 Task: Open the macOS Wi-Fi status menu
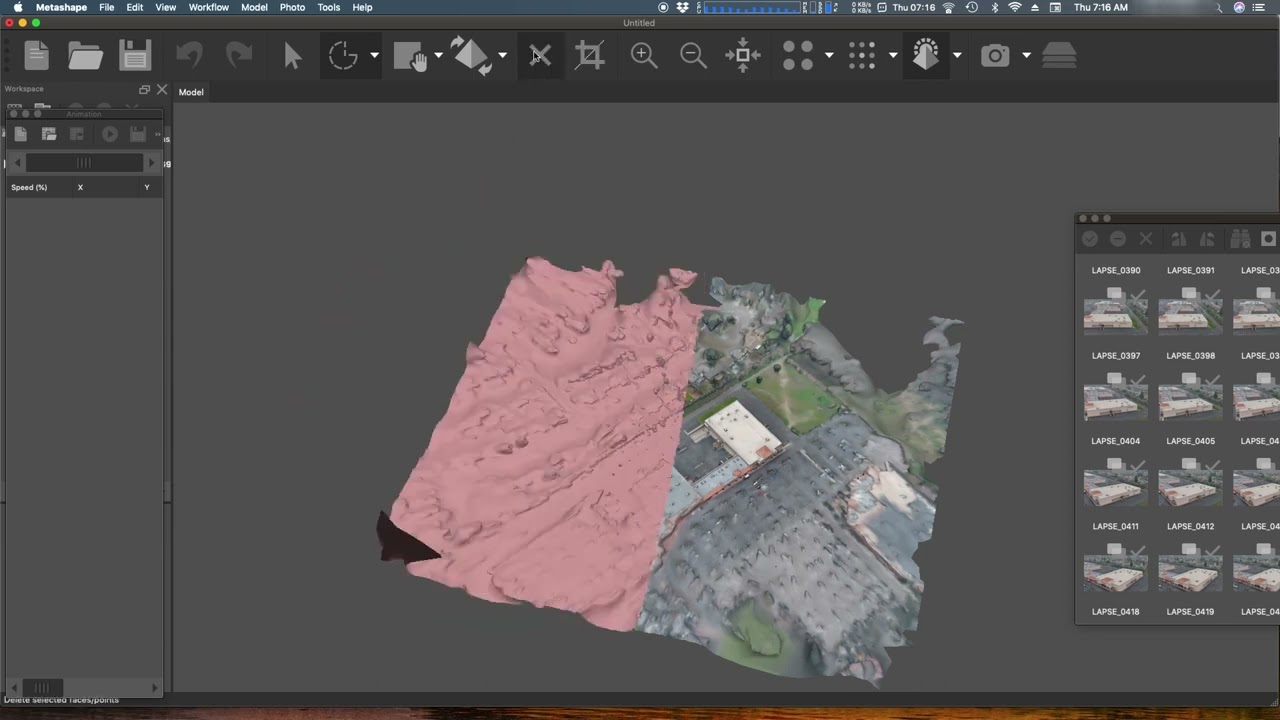[1015, 7]
